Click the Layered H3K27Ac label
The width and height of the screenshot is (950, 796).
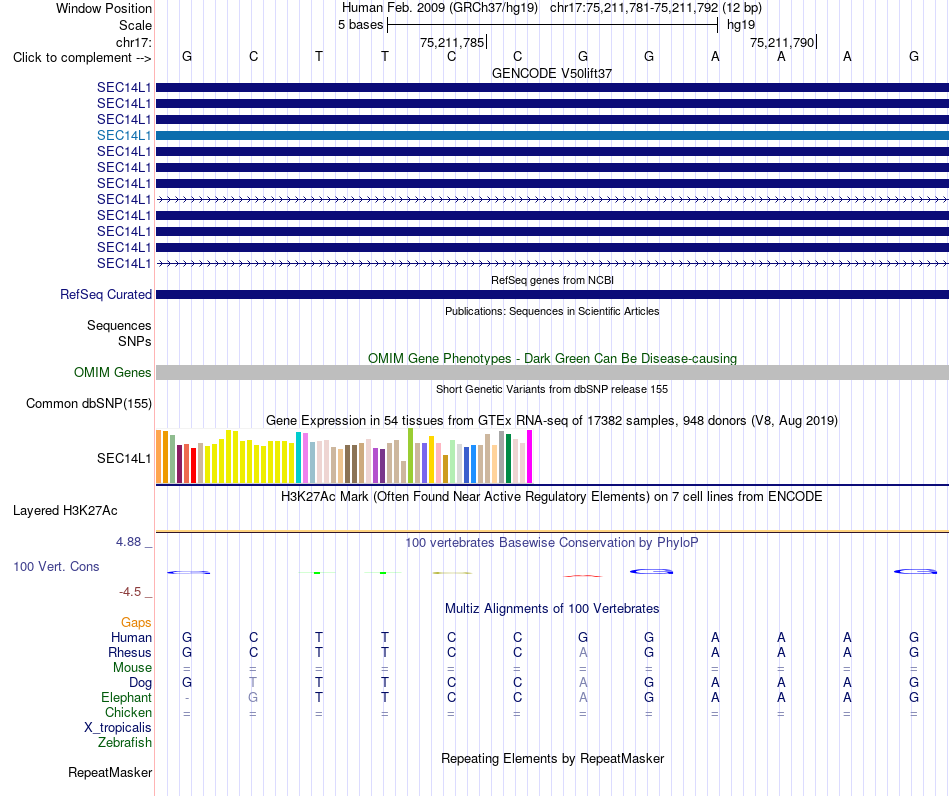[65, 511]
